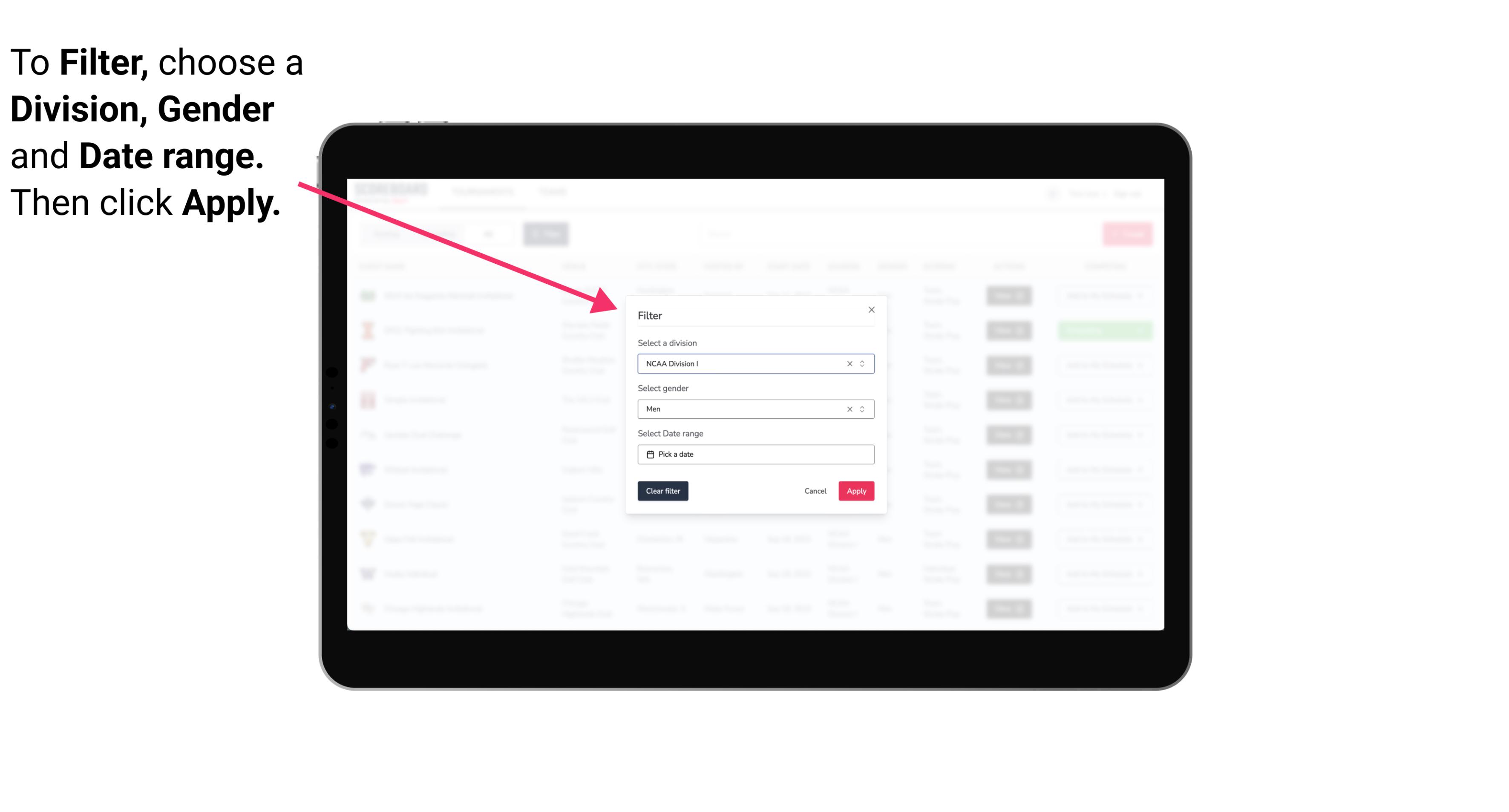Click the calendar icon in date range
This screenshot has width=1509, height=812.
click(x=649, y=454)
